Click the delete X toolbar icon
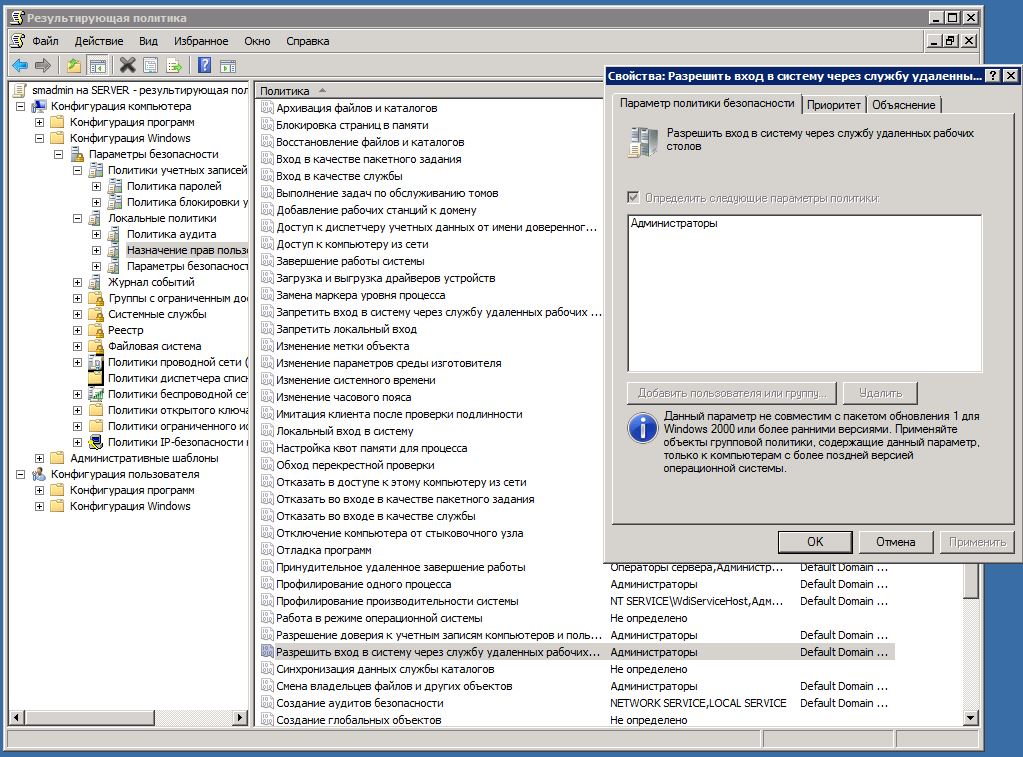Viewport: 1023px width, 757px height. tap(128, 65)
